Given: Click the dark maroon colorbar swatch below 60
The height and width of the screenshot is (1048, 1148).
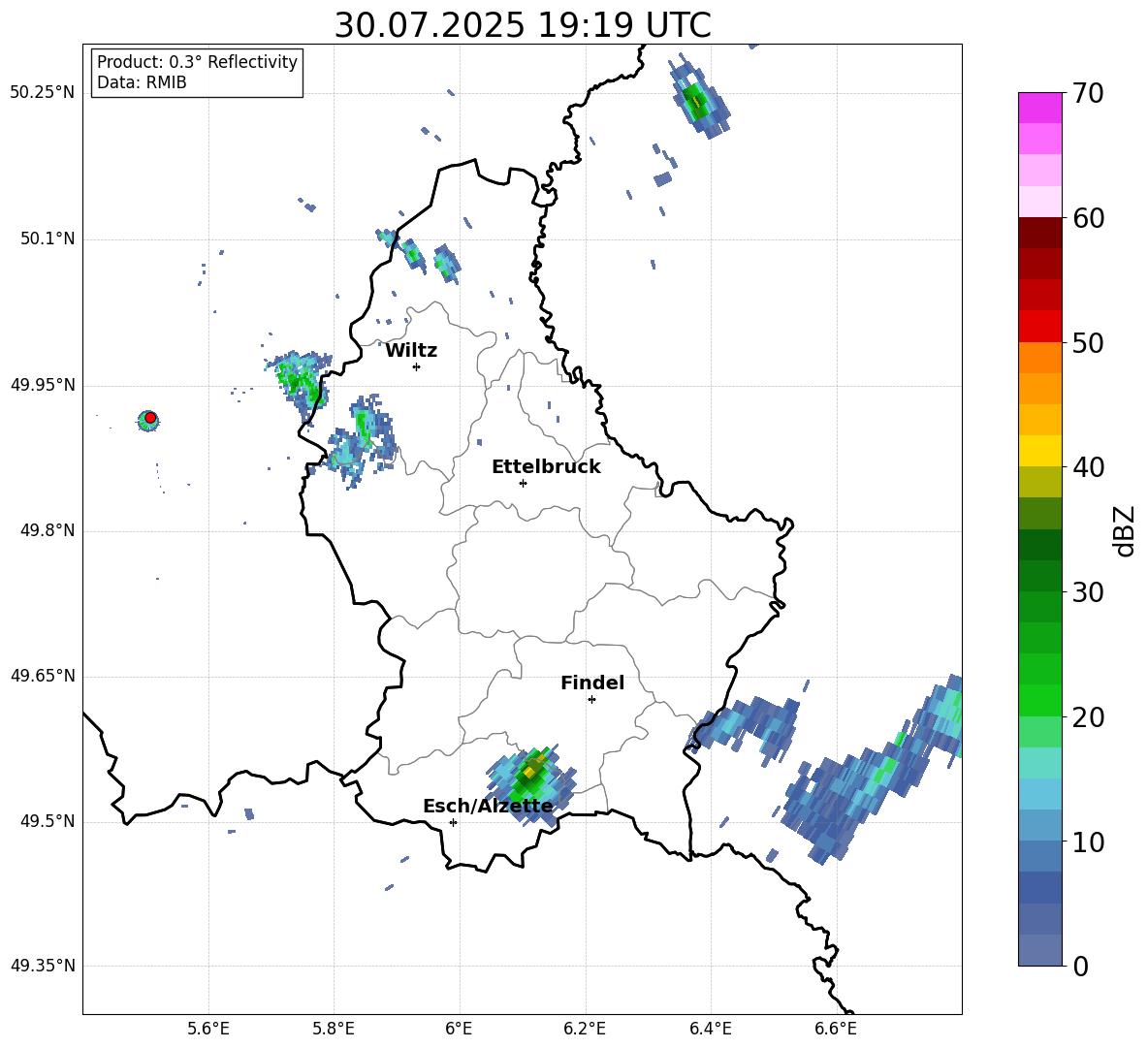Looking at the screenshot, I should (1039, 233).
